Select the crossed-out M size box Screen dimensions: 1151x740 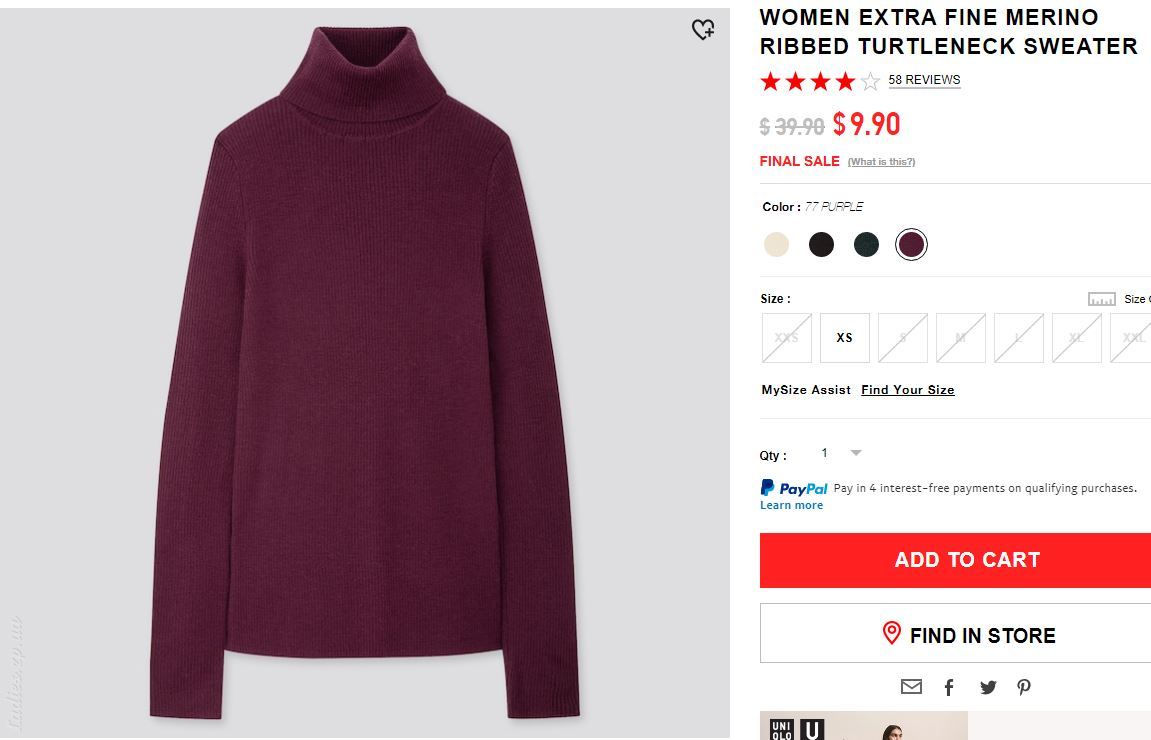coord(961,338)
